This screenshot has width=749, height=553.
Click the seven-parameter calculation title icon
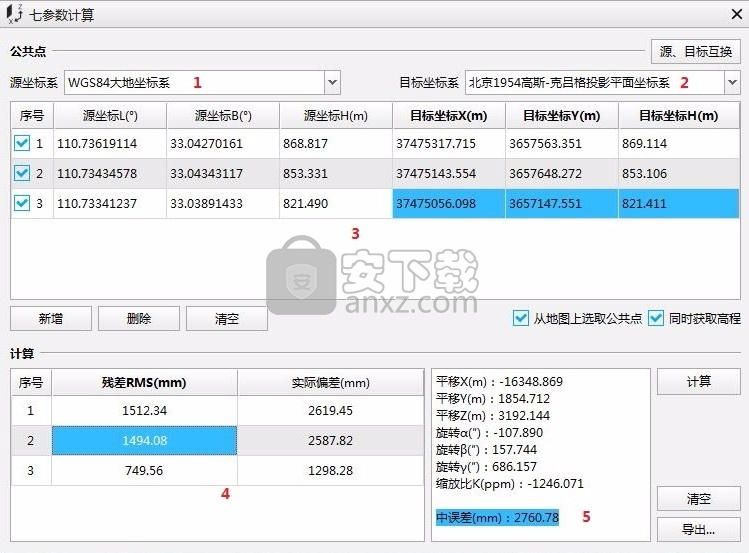14,14
